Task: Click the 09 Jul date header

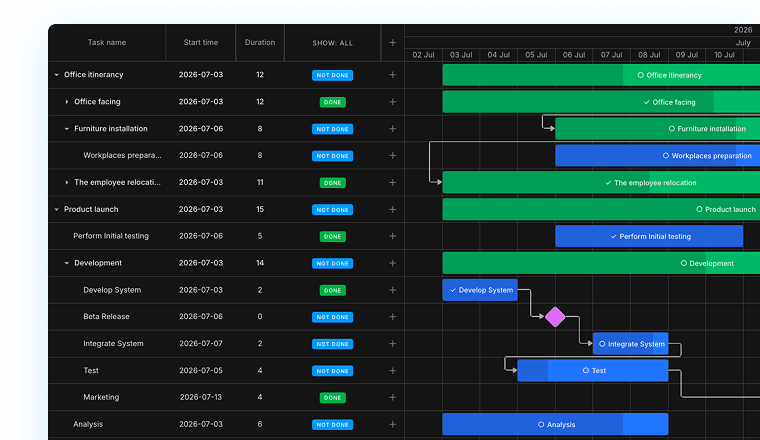Action: tap(687, 55)
